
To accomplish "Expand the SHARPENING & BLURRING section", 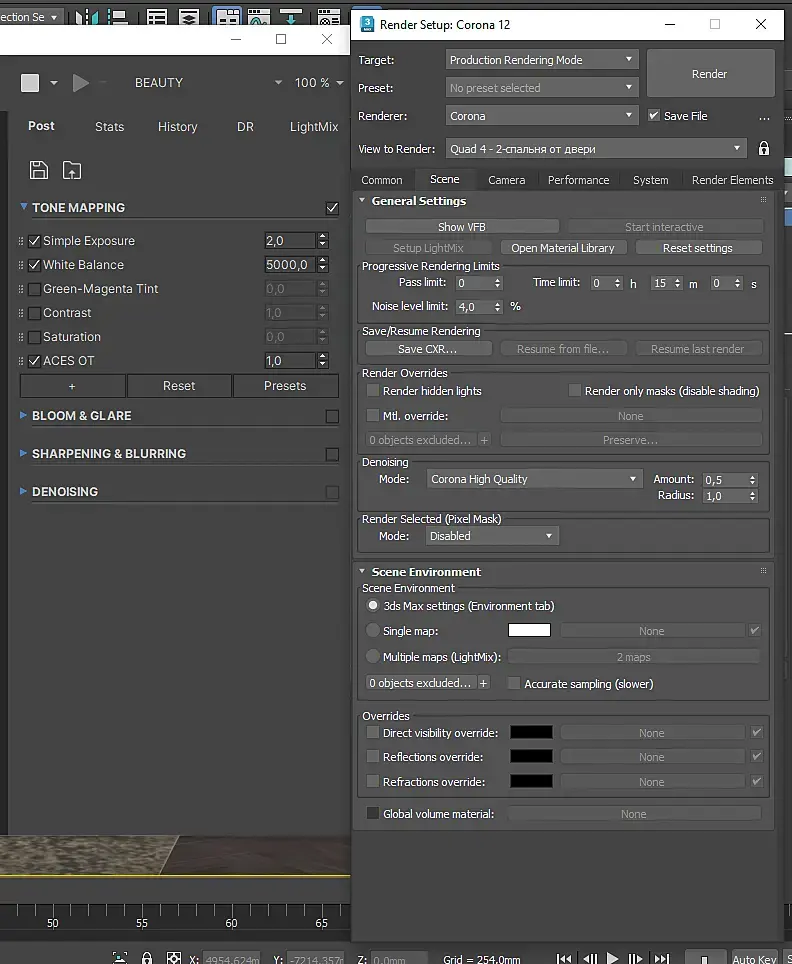I will [23, 453].
